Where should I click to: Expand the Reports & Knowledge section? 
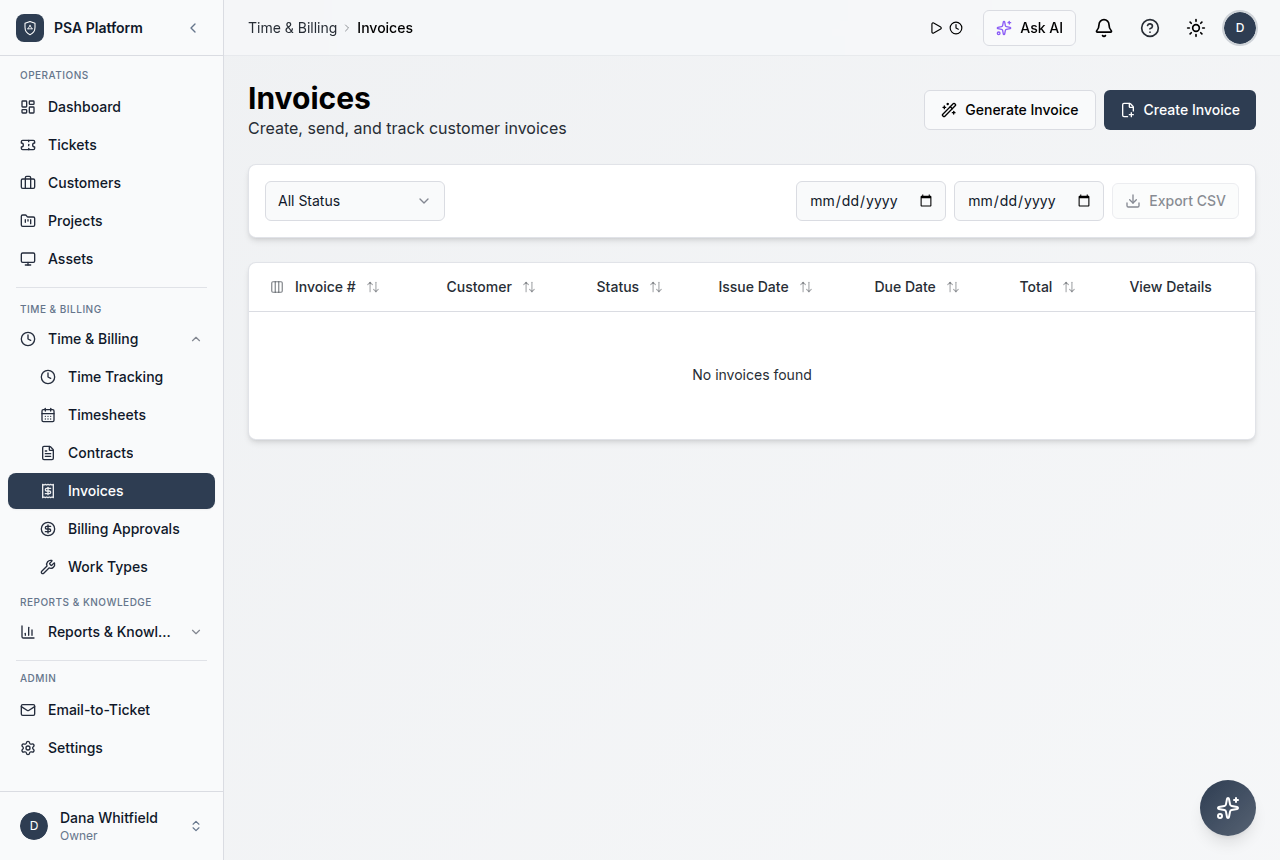[x=111, y=632]
